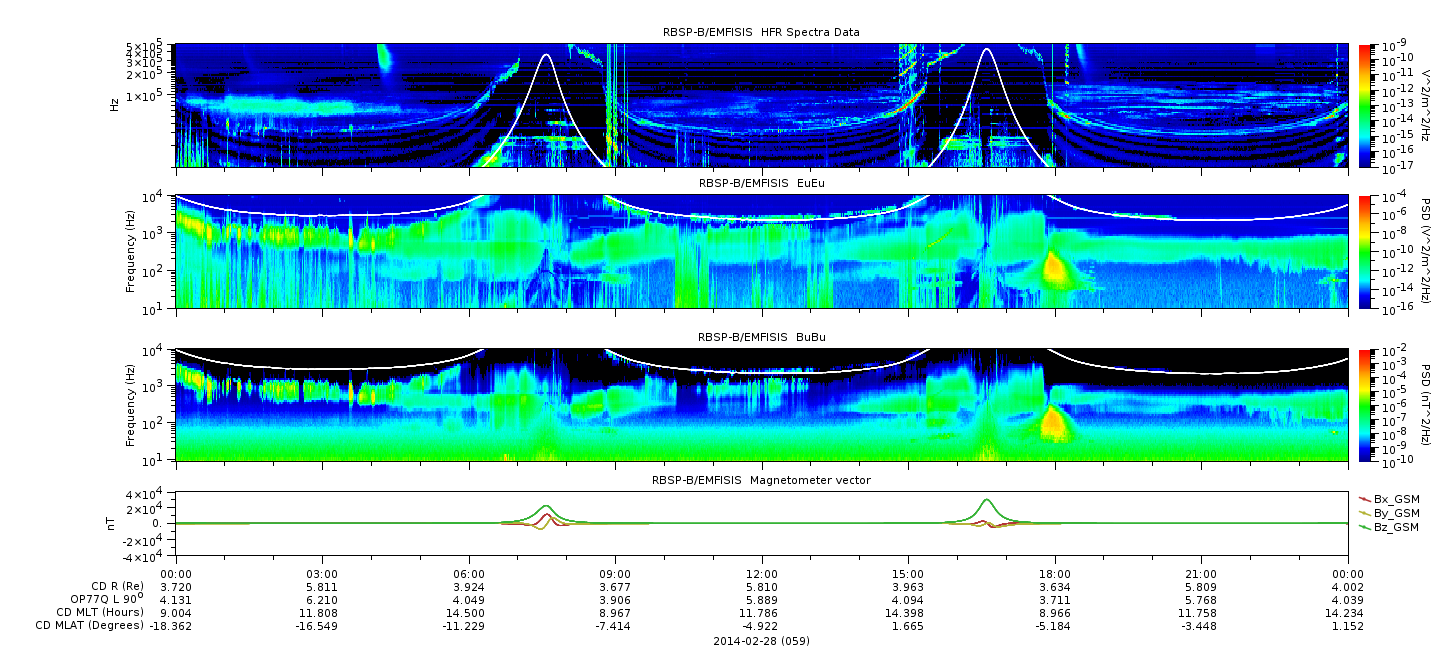Click the CD MLT (Hours) row label
This screenshot has width=1447, height=658.
click(99, 612)
